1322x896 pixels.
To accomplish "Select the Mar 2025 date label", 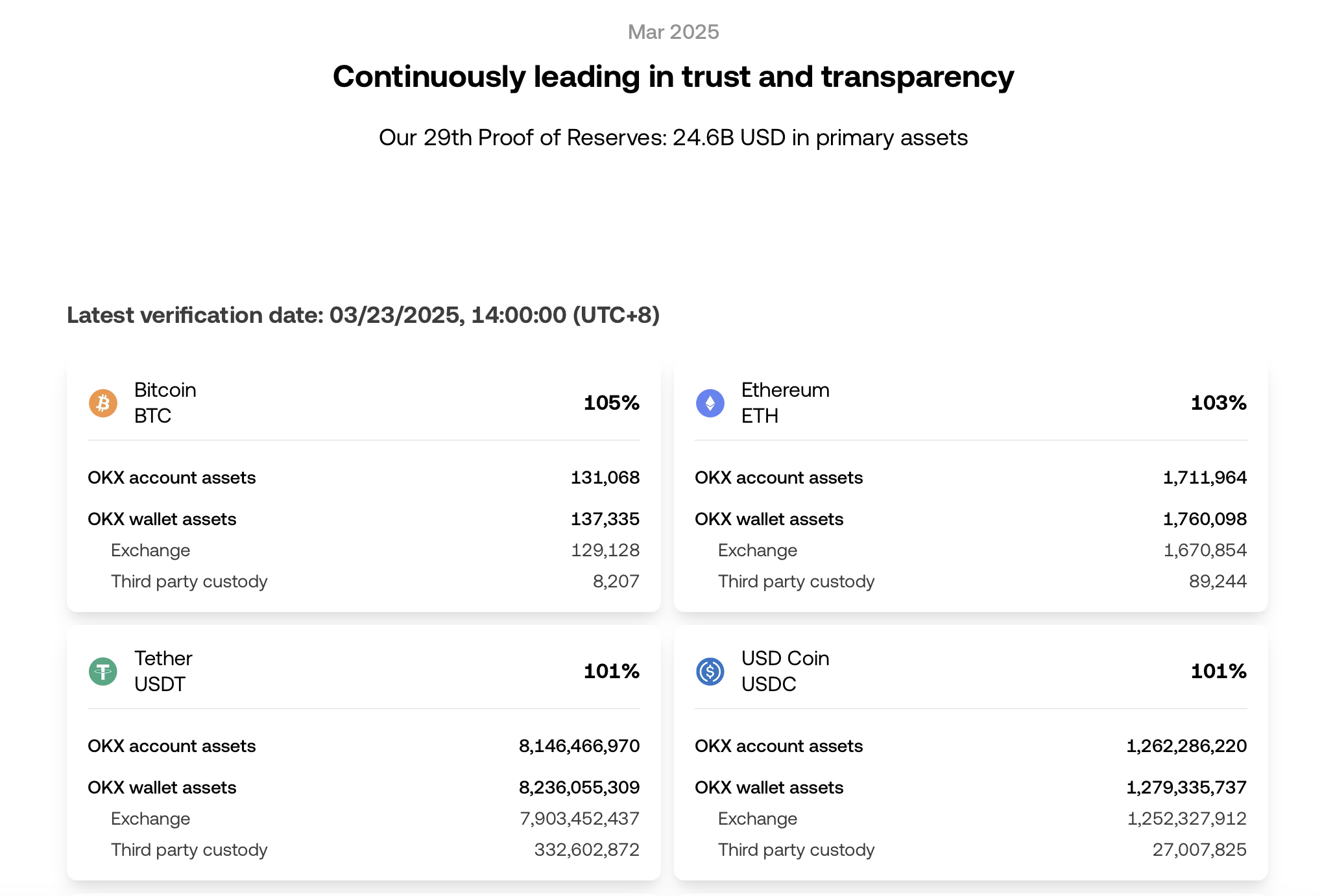I will [673, 32].
